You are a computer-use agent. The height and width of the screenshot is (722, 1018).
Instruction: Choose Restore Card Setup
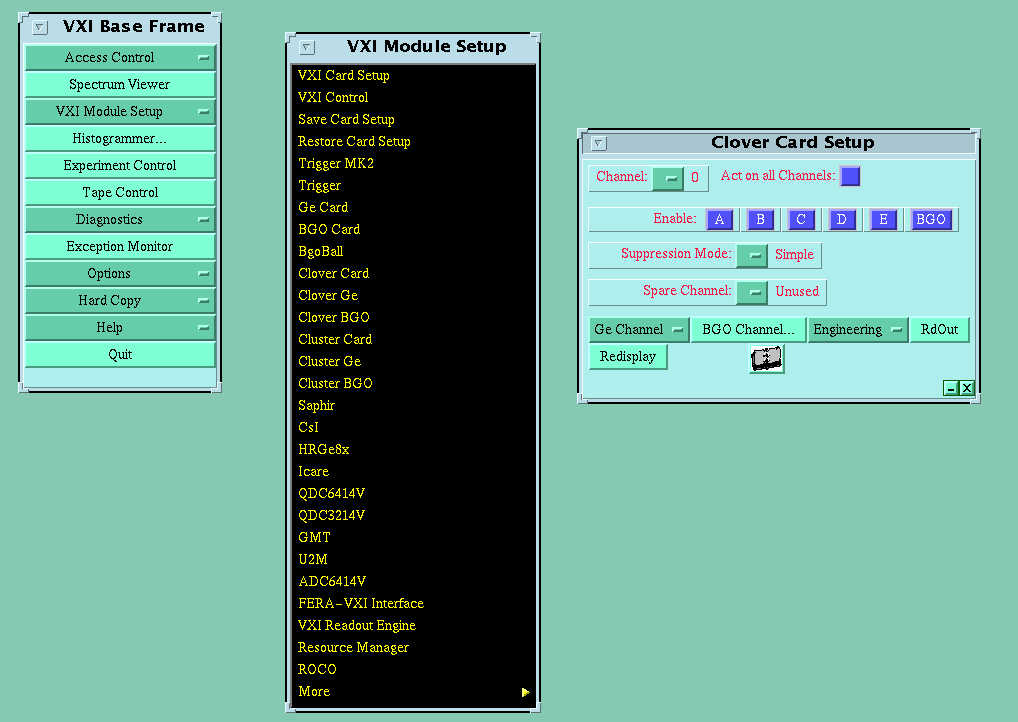click(413, 142)
